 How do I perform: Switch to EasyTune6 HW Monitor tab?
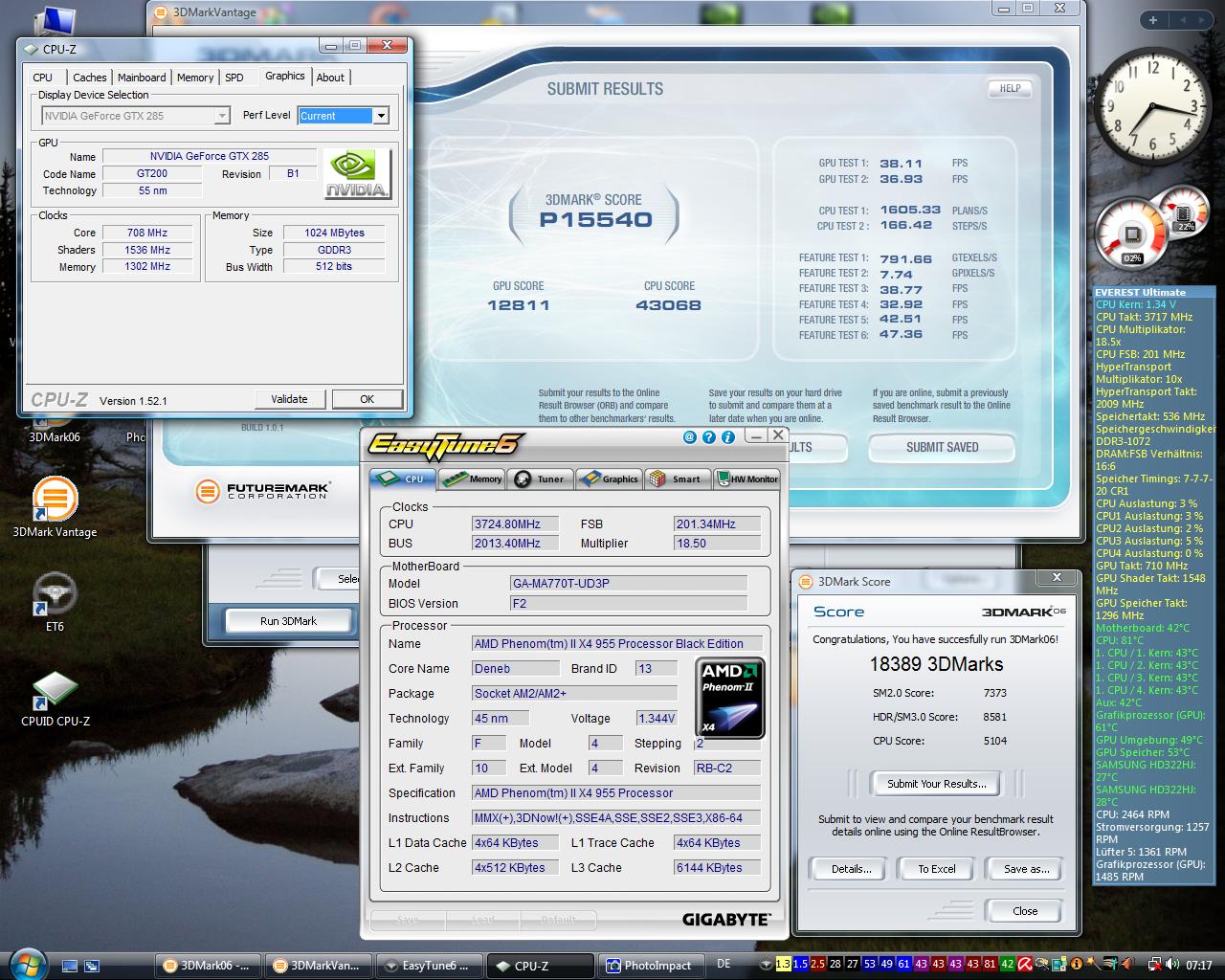click(x=747, y=479)
